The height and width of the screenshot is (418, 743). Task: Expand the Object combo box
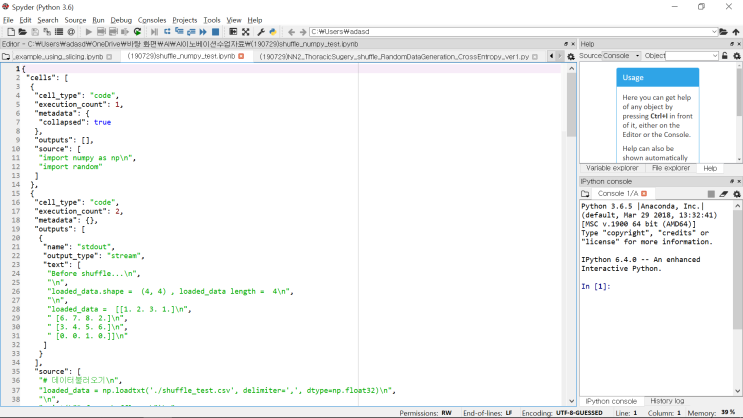pyautogui.click(x=715, y=56)
